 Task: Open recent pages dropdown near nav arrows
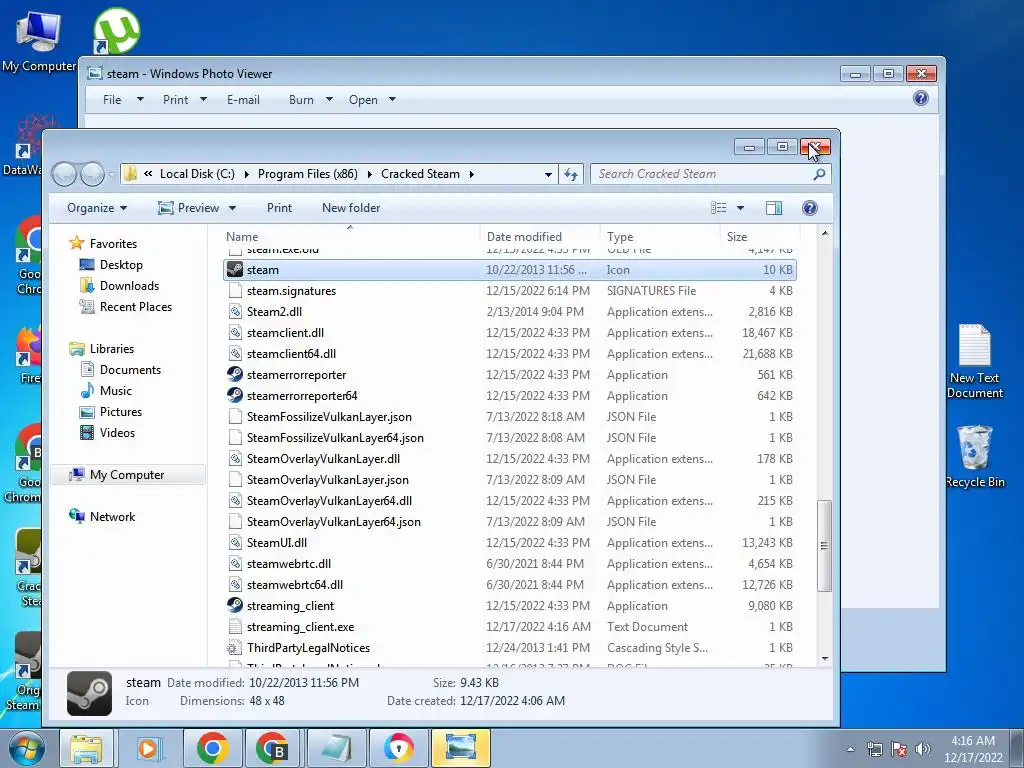click(x=112, y=175)
